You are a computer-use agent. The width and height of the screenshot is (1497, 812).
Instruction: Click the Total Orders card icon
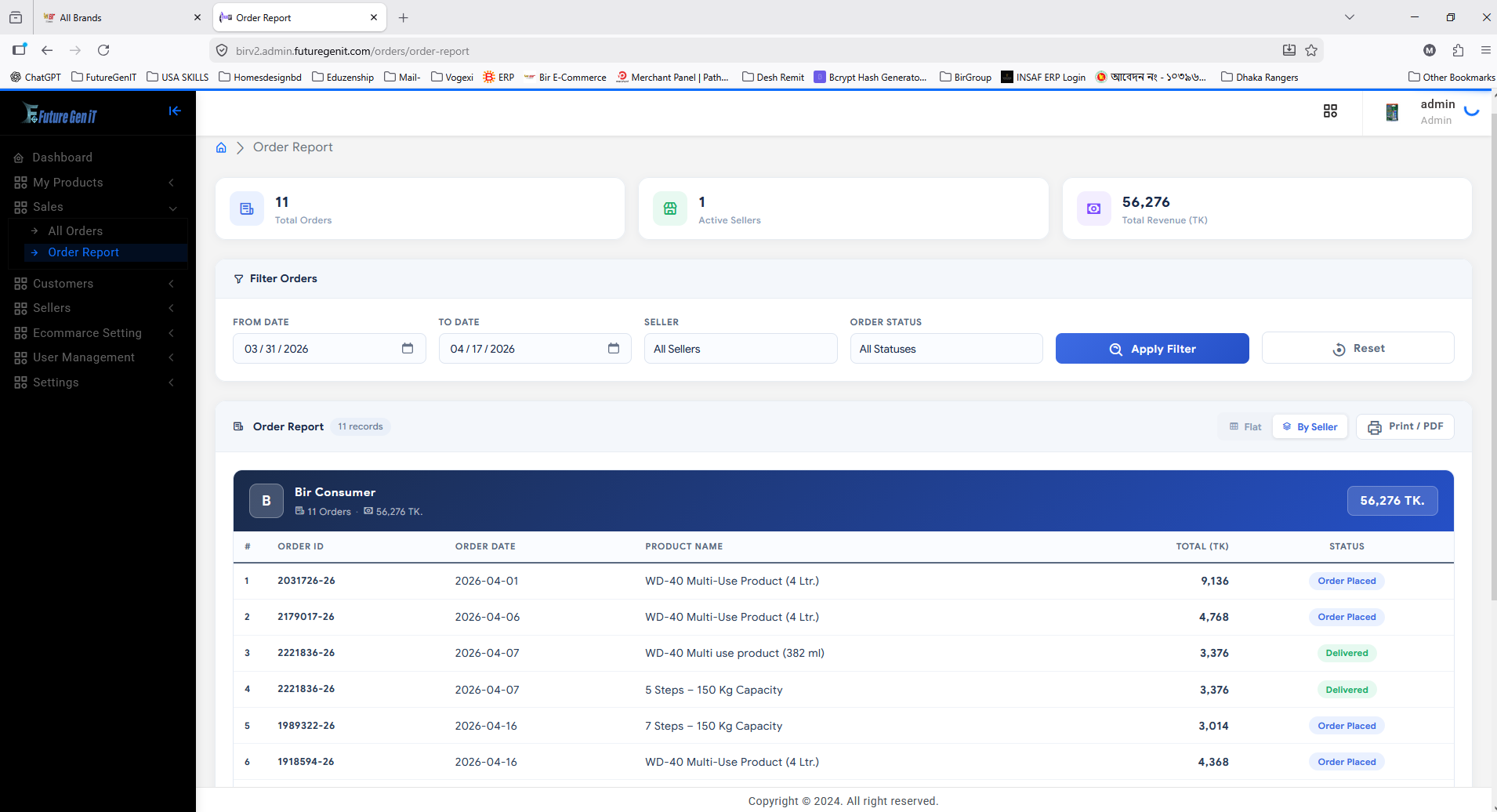click(247, 208)
